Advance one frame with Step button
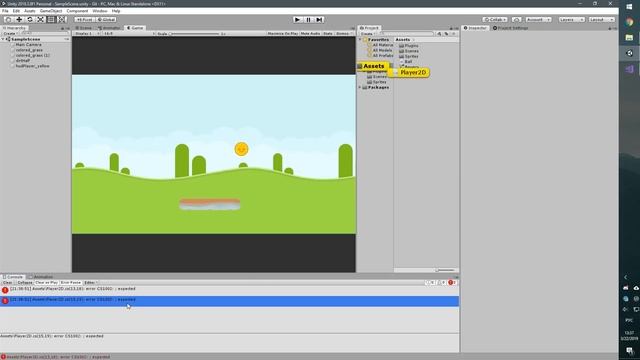This screenshot has height=360, width=640. (x=320, y=20)
